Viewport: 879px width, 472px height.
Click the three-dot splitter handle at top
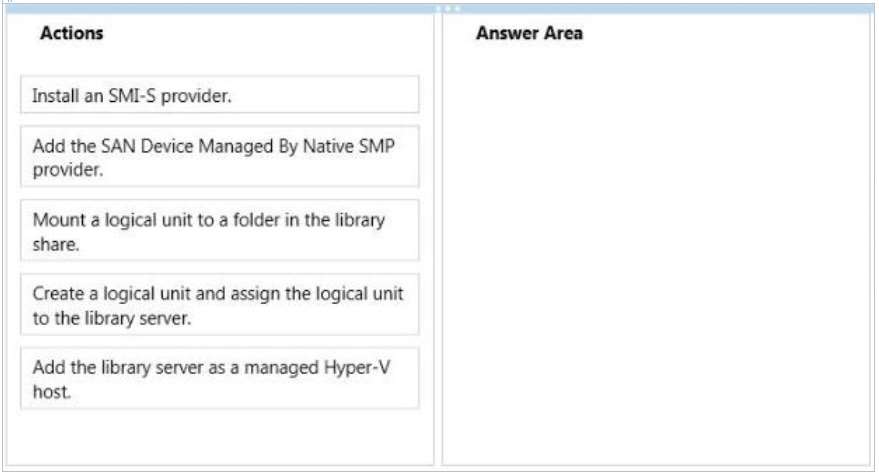[447, 8]
